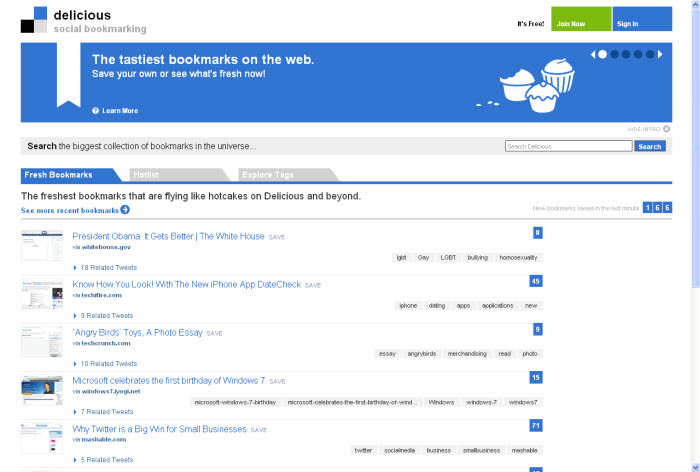Click the save count 9 badge
The height and width of the screenshot is (472, 700).
(538, 330)
